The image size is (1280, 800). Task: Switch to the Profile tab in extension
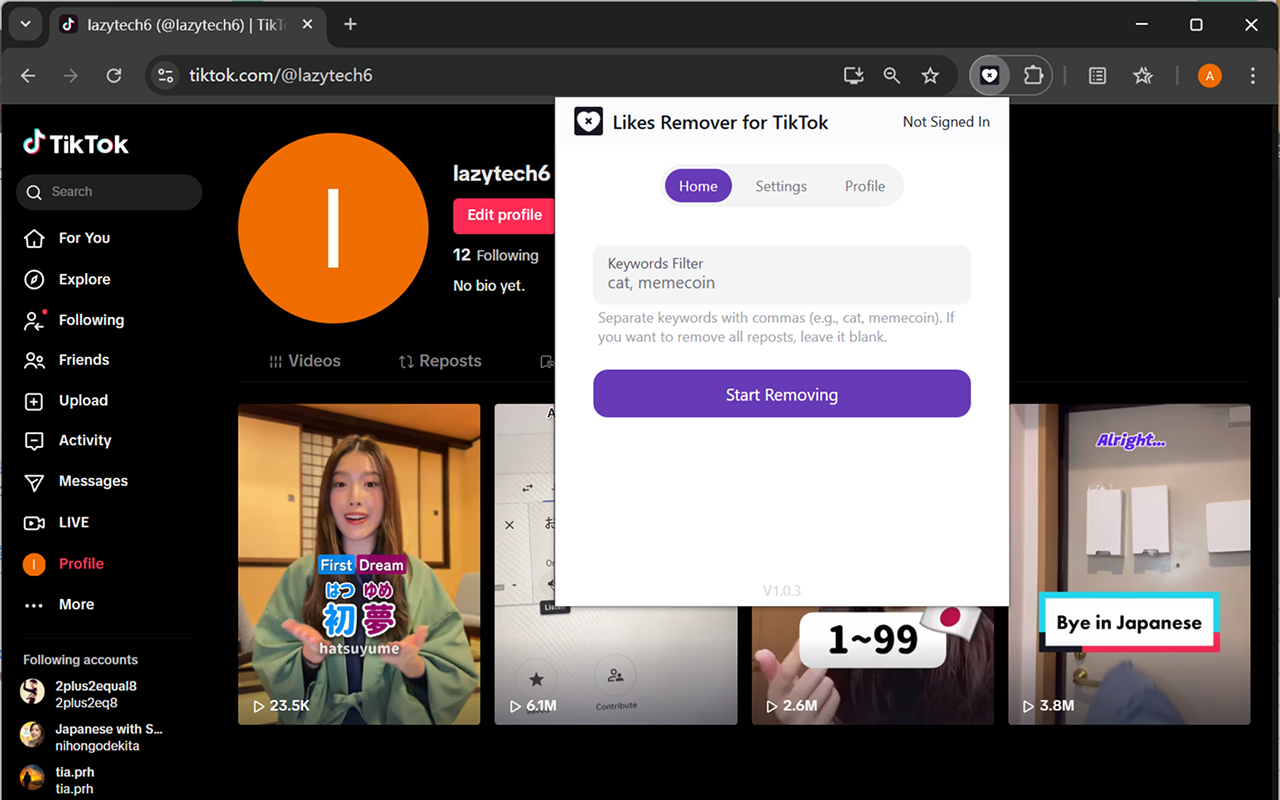865,186
